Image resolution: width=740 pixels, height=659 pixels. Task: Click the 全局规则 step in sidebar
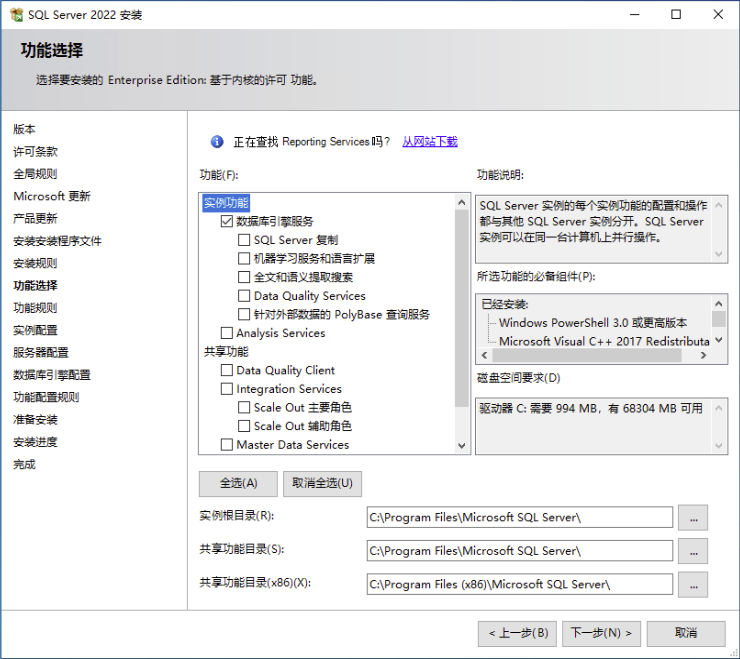tap(35, 174)
